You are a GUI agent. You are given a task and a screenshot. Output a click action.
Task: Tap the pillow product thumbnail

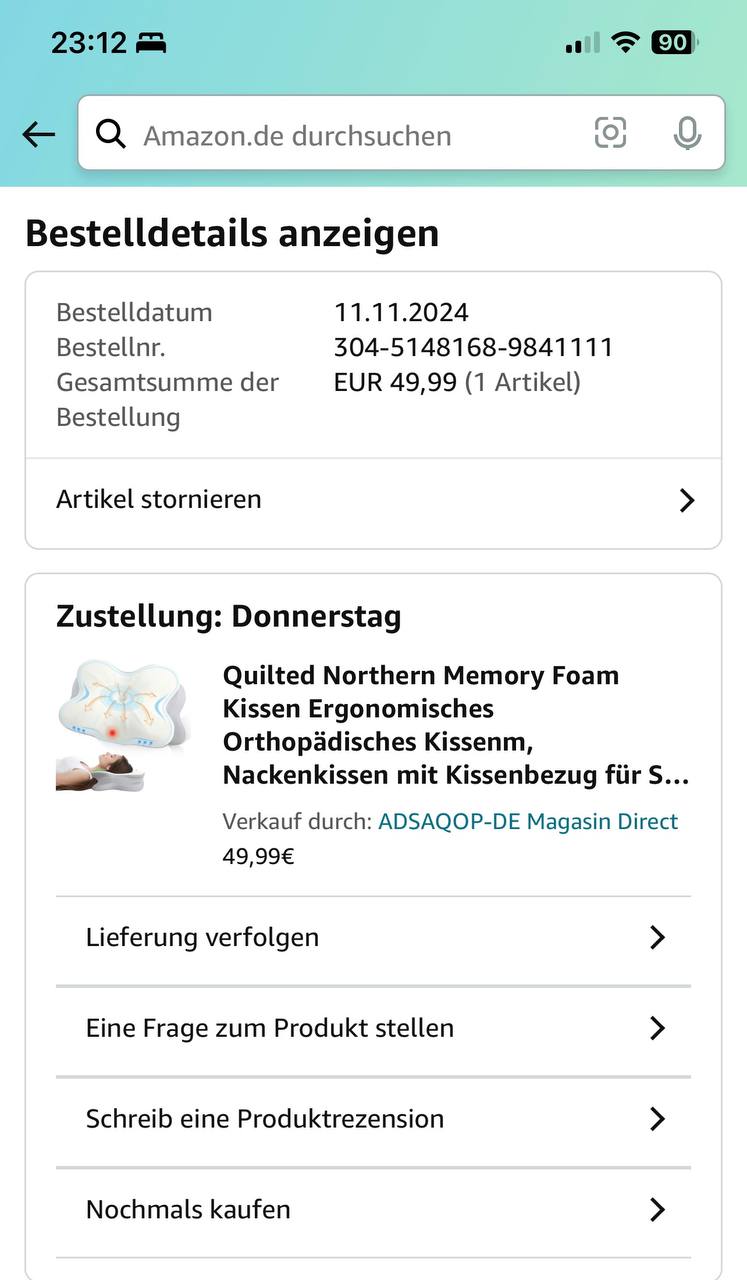(122, 726)
